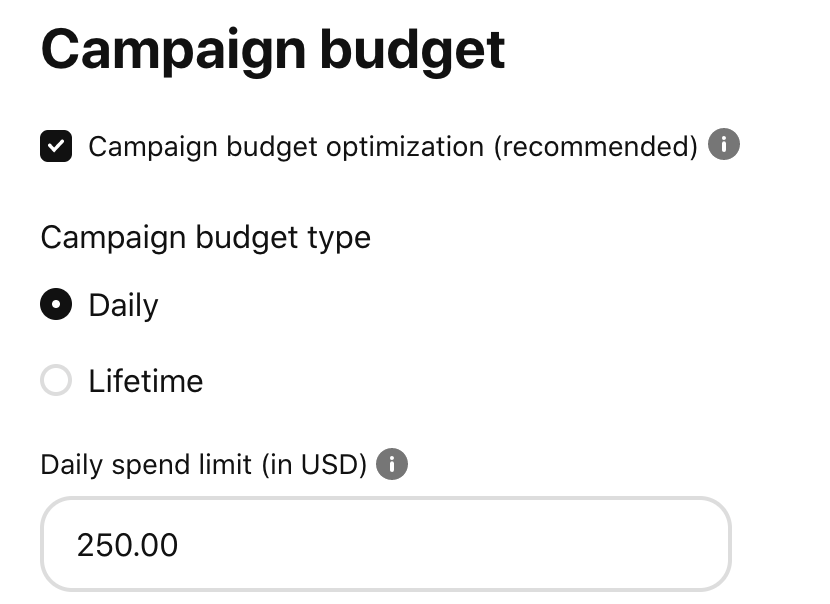The image size is (830, 604).
Task: Click the black checkmark box for budget optimization
Action: tap(56, 146)
